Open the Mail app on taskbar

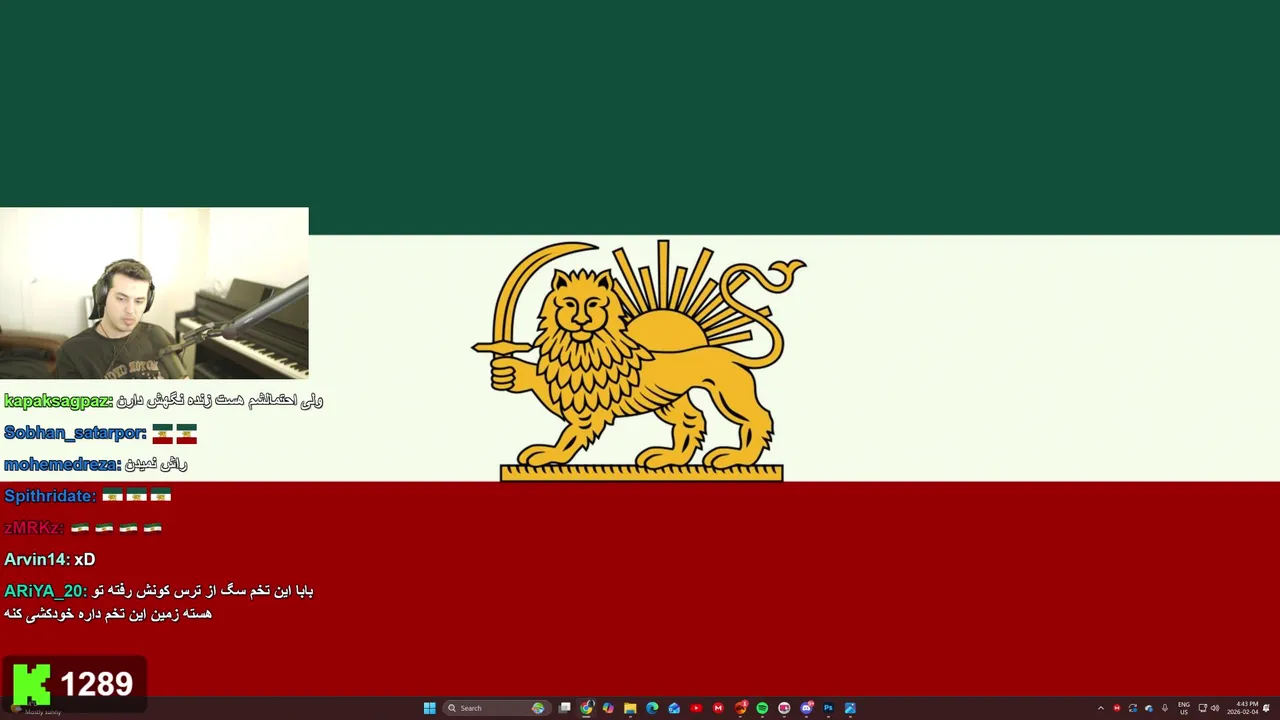click(674, 708)
